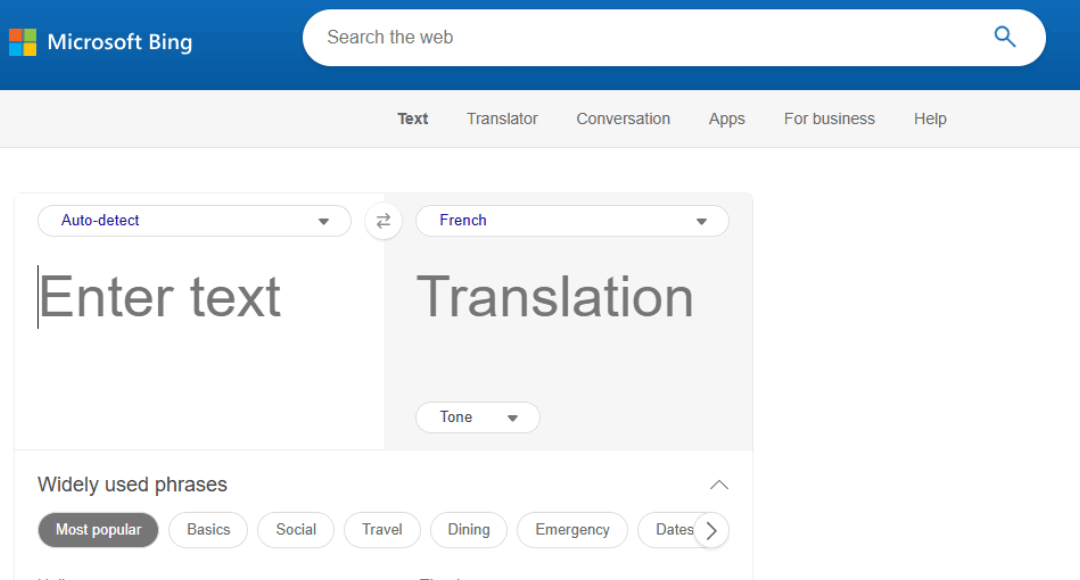The height and width of the screenshot is (580, 1080).
Task: Switch to the Translator tab
Action: pos(502,118)
